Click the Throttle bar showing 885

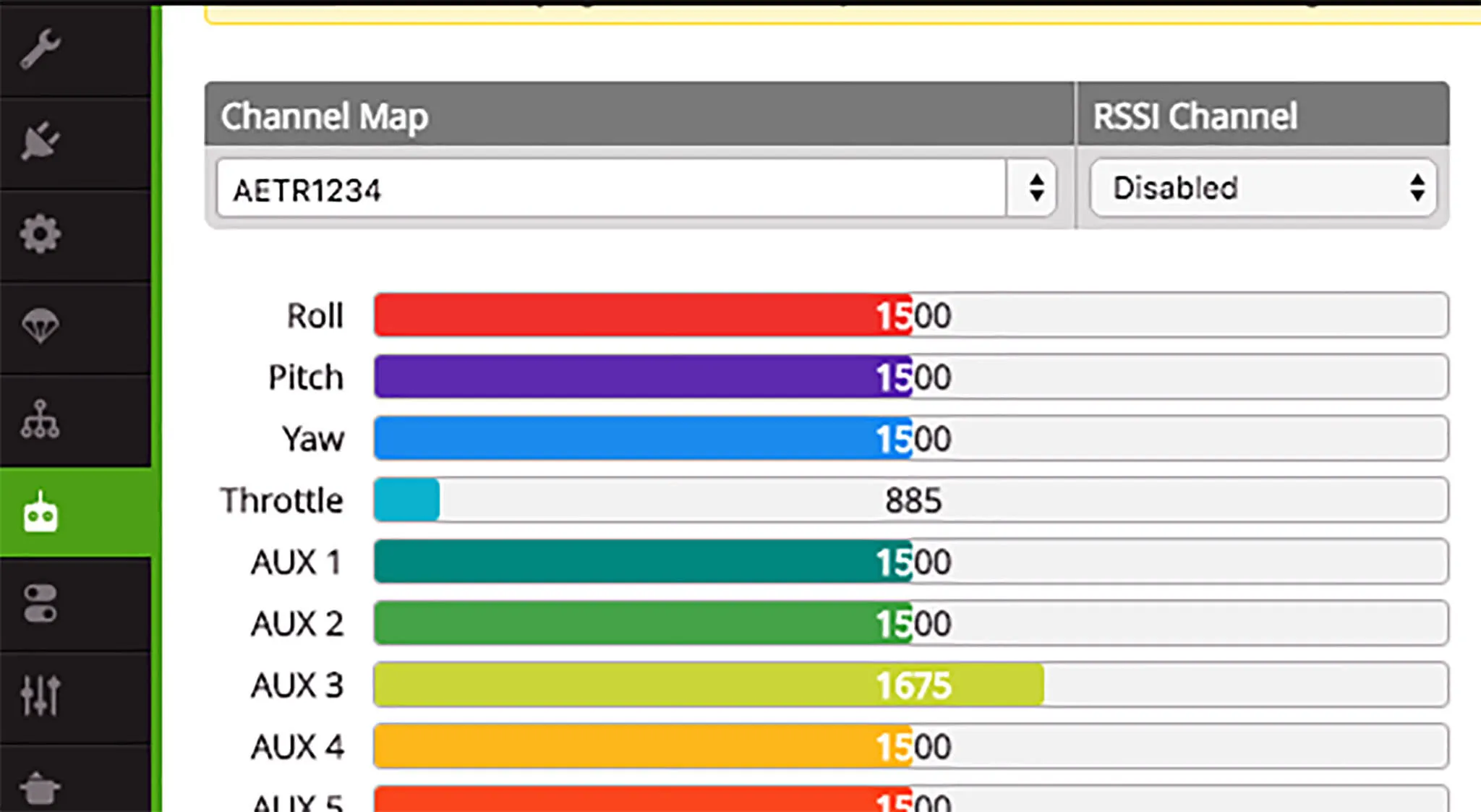click(911, 500)
